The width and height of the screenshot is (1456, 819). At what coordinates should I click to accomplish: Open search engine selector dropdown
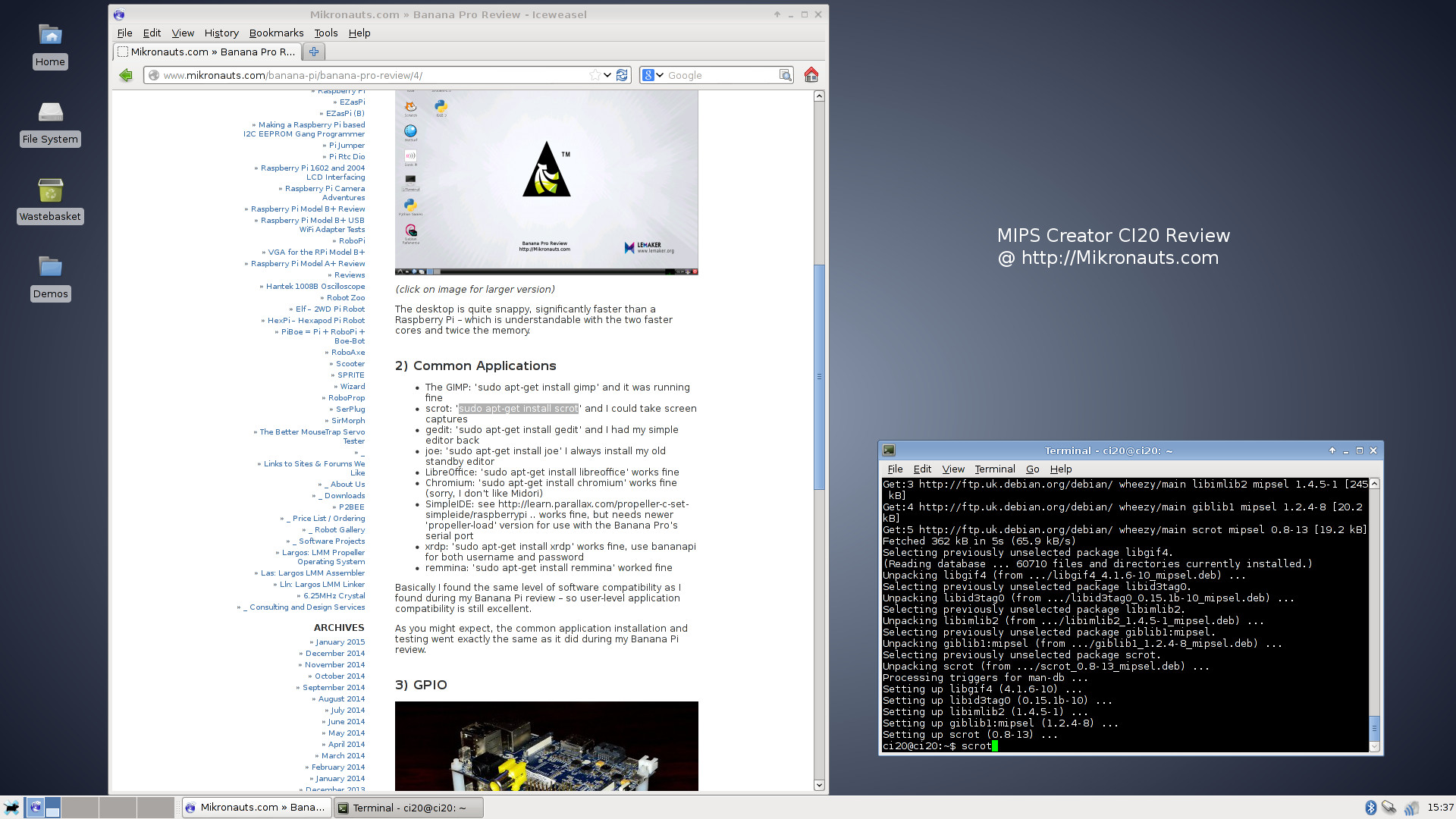[653, 75]
